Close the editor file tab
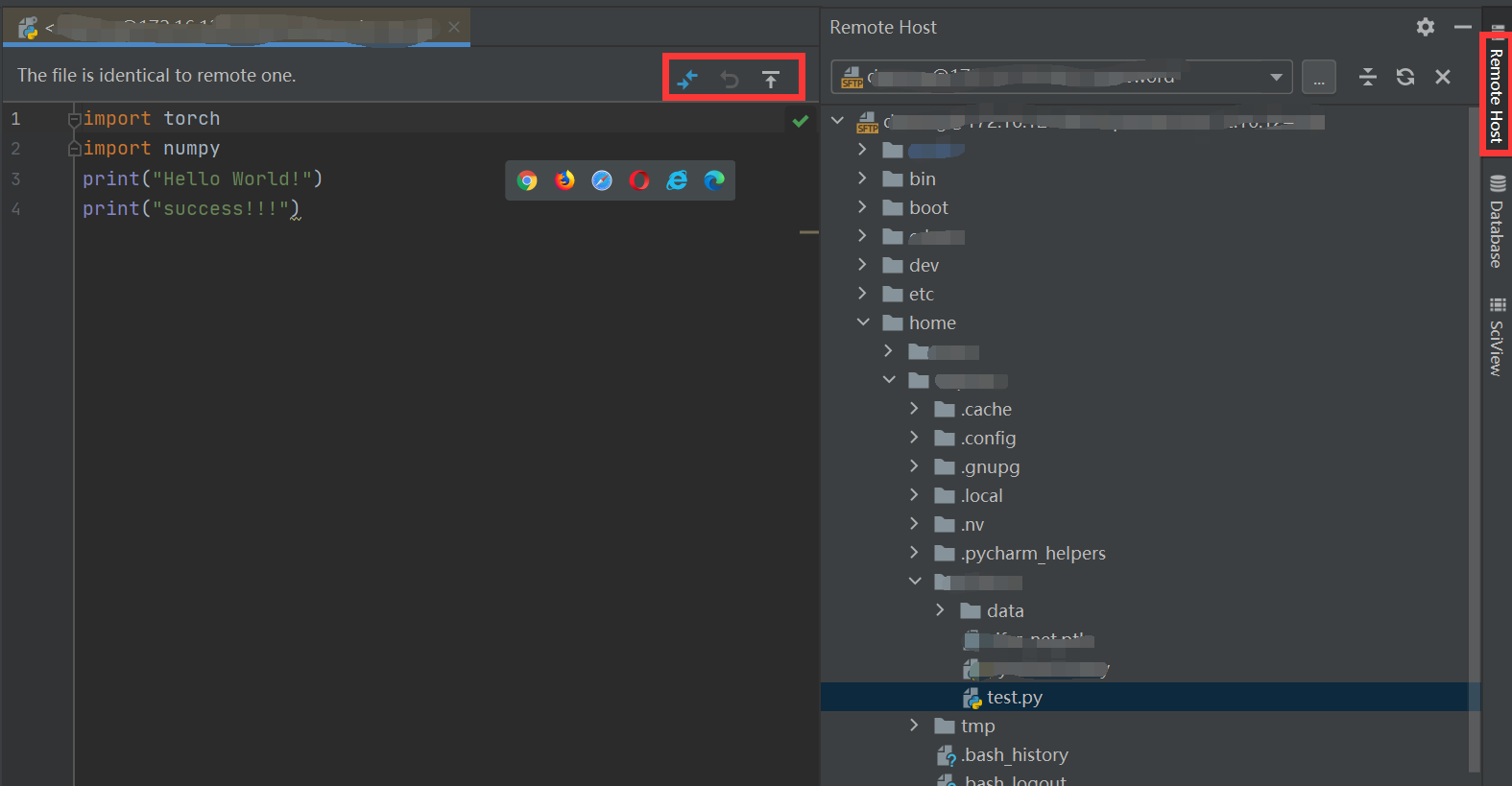The image size is (1512, 786). point(454,27)
